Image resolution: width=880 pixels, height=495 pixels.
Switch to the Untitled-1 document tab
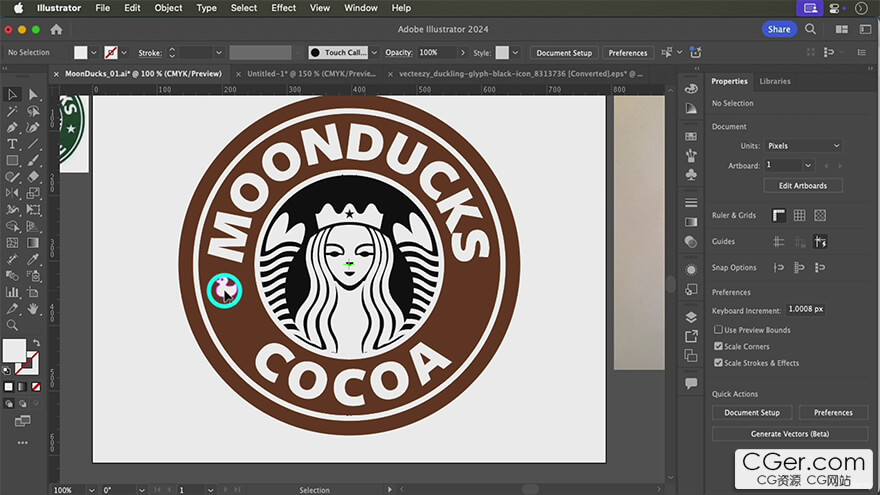(x=311, y=74)
